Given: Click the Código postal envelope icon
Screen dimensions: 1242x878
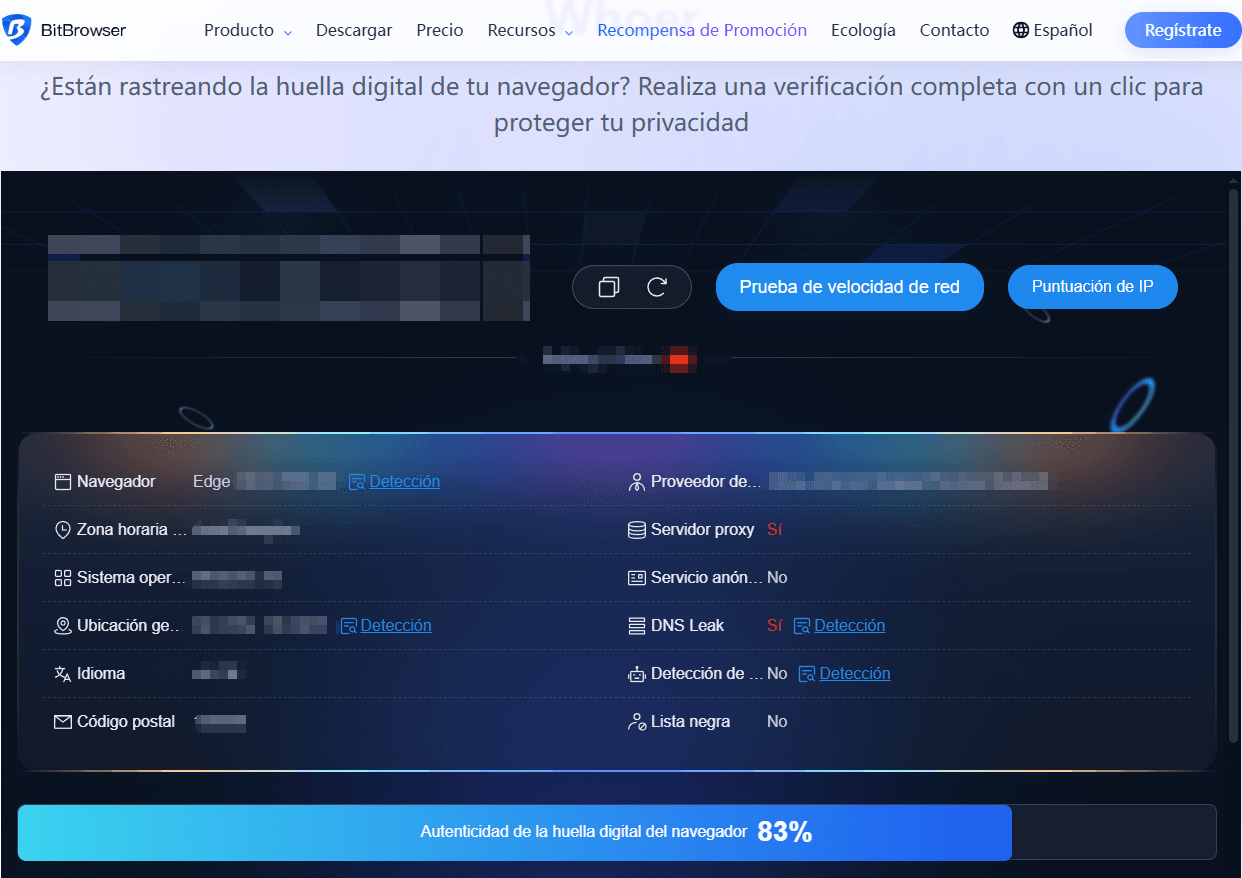Looking at the screenshot, I should tap(61, 721).
